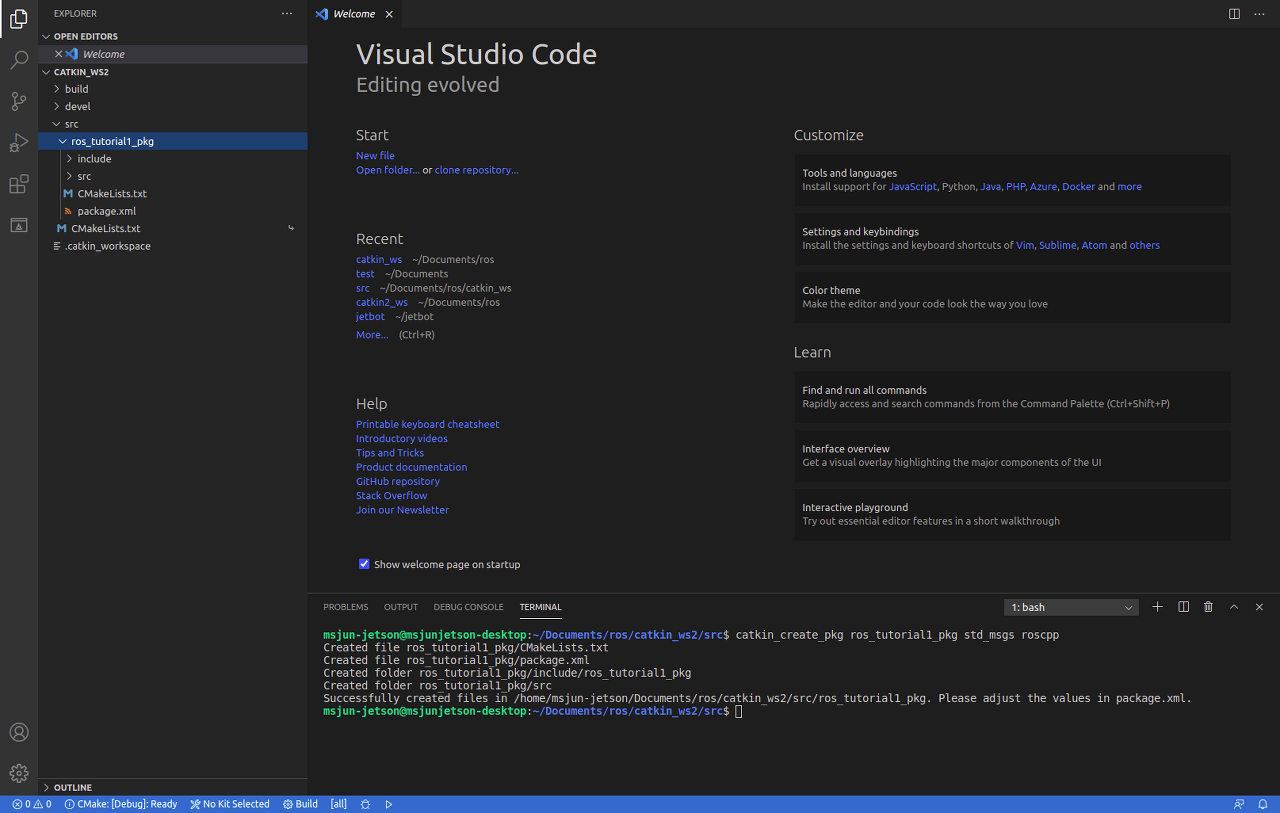Image resolution: width=1280 pixels, height=813 pixels.
Task: Open CMakeLists.txt inside ros_tutorial1_pkg
Action: 172,194
